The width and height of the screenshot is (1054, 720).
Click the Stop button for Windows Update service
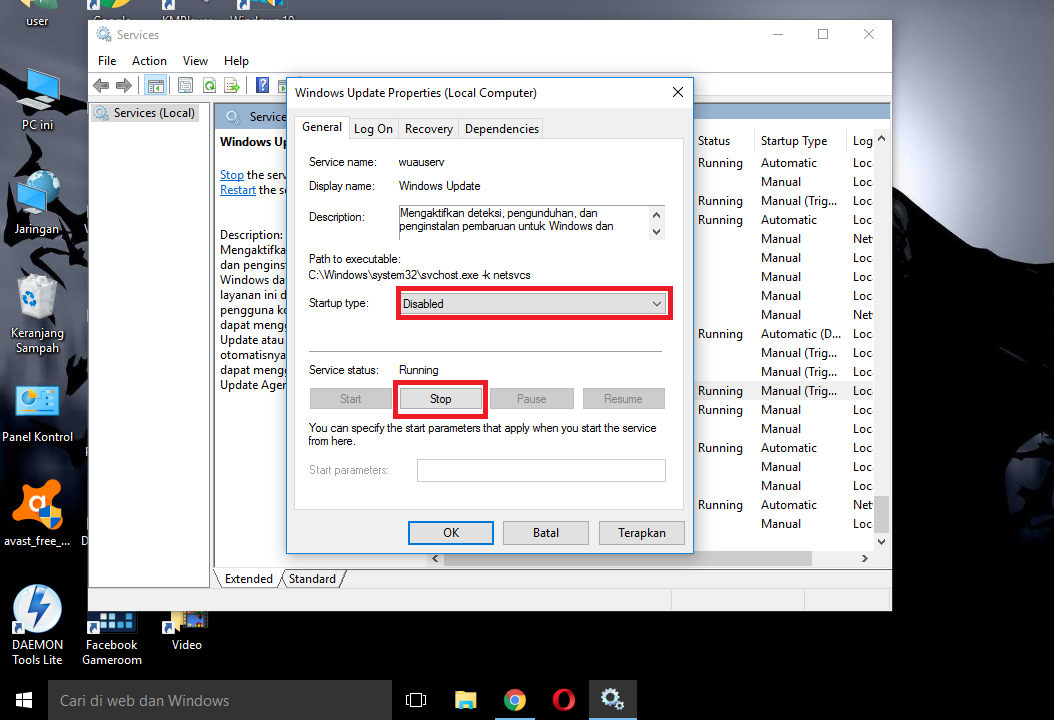(x=440, y=398)
